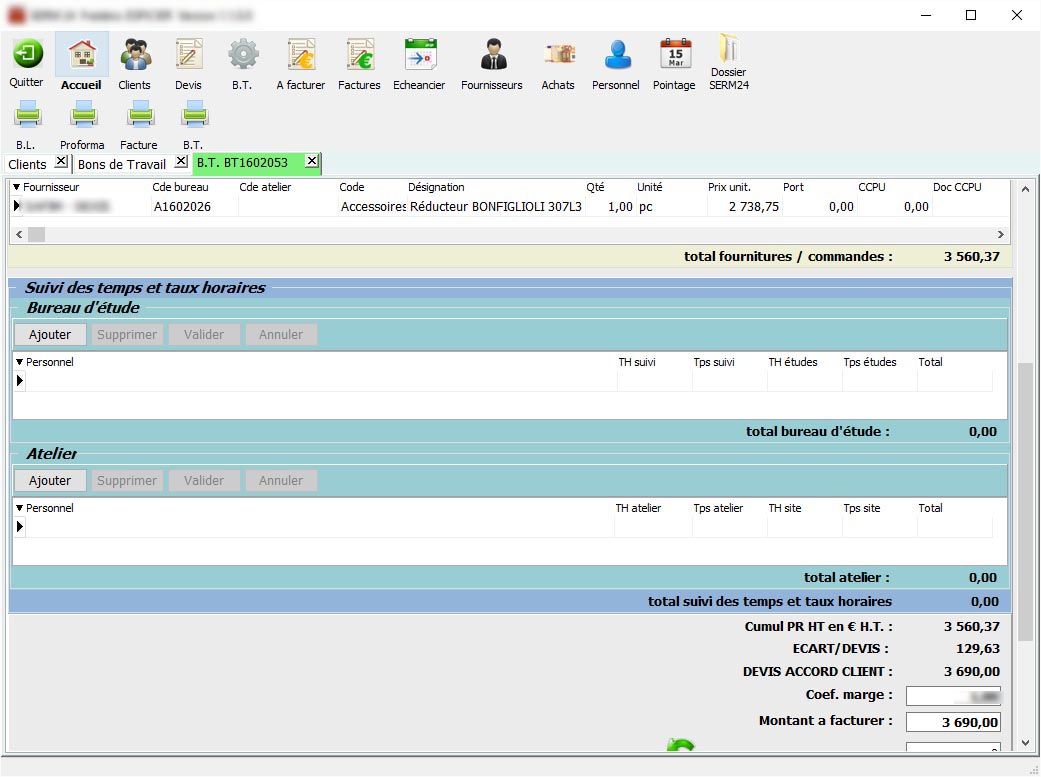
Task: Click the Code cell Accessoires
Action: click(x=372, y=207)
